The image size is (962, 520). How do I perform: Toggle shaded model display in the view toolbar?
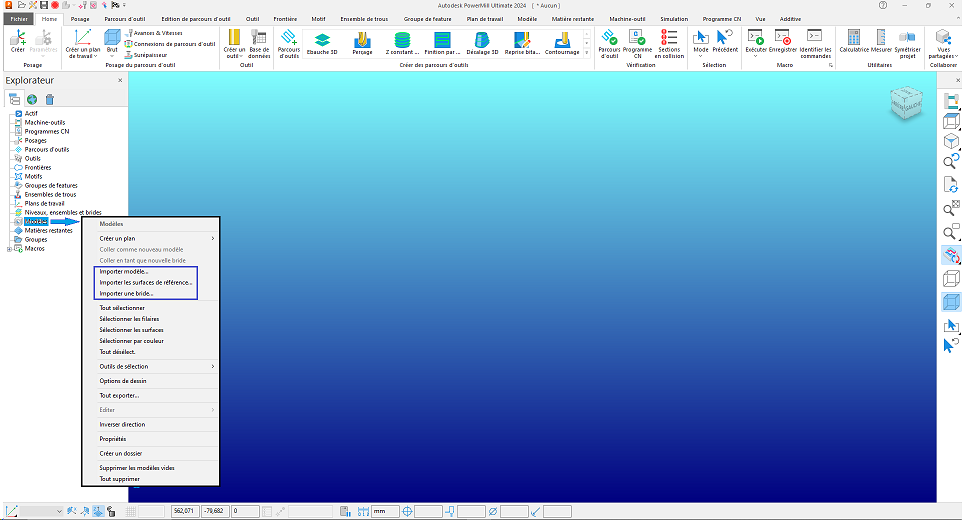click(951, 302)
